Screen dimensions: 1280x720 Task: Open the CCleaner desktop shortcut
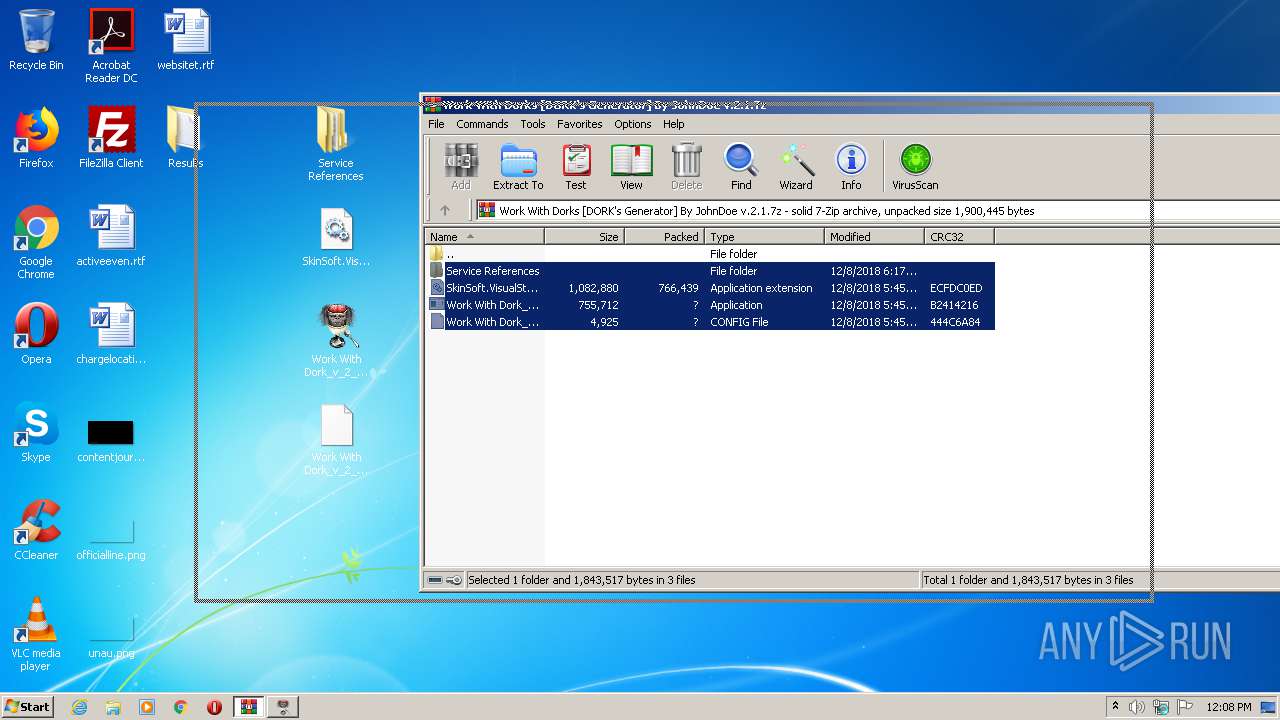[36, 530]
